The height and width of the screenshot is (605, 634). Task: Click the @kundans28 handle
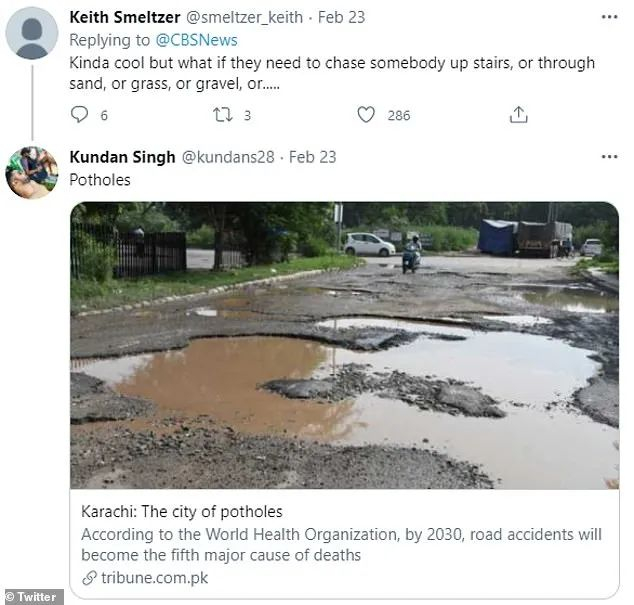pyautogui.click(x=227, y=157)
